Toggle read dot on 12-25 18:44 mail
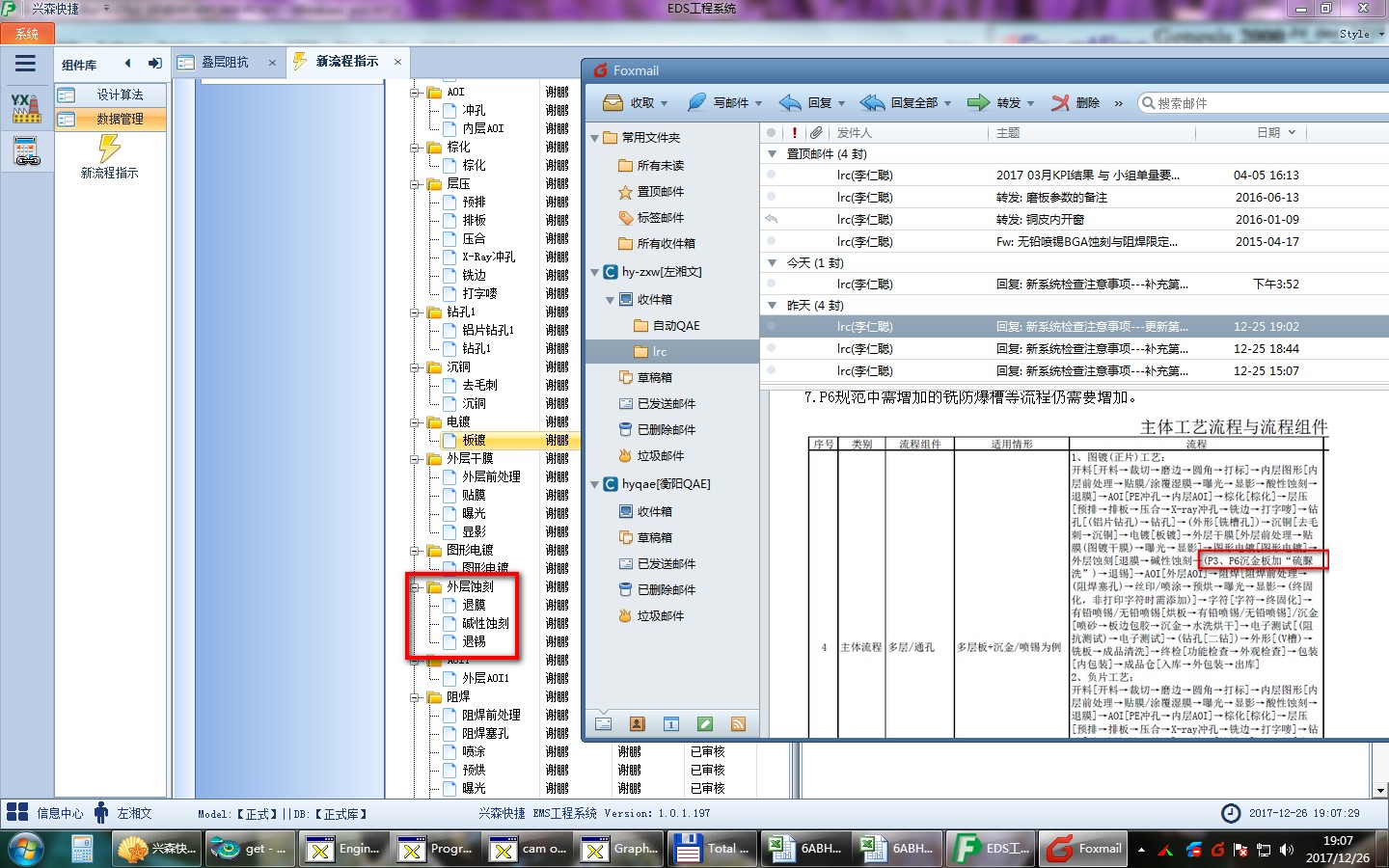Screen dimensions: 1389x868 [772, 349]
